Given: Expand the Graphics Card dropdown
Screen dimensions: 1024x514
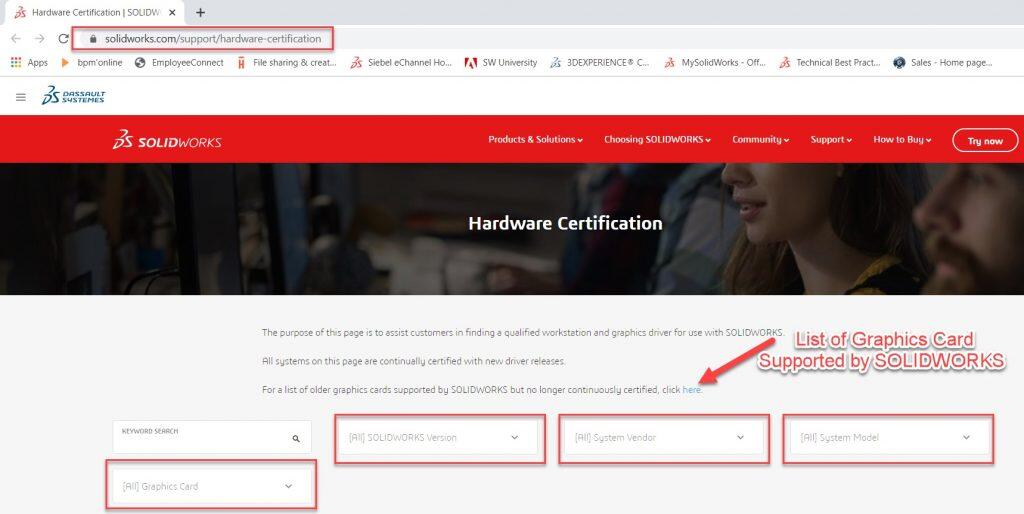Looking at the screenshot, I should (210, 486).
